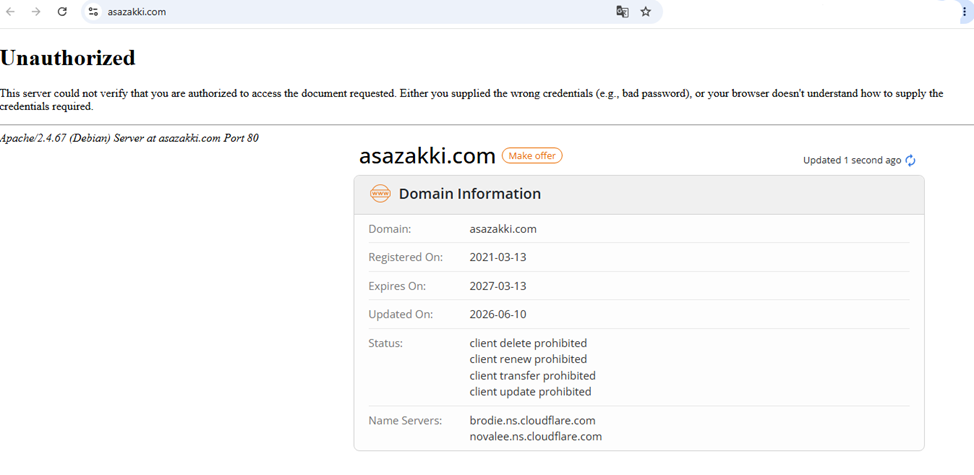Click the Registered On date 2021-03-13
Image resolution: width=974 pixels, height=475 pixels.
tap(498, 257)
